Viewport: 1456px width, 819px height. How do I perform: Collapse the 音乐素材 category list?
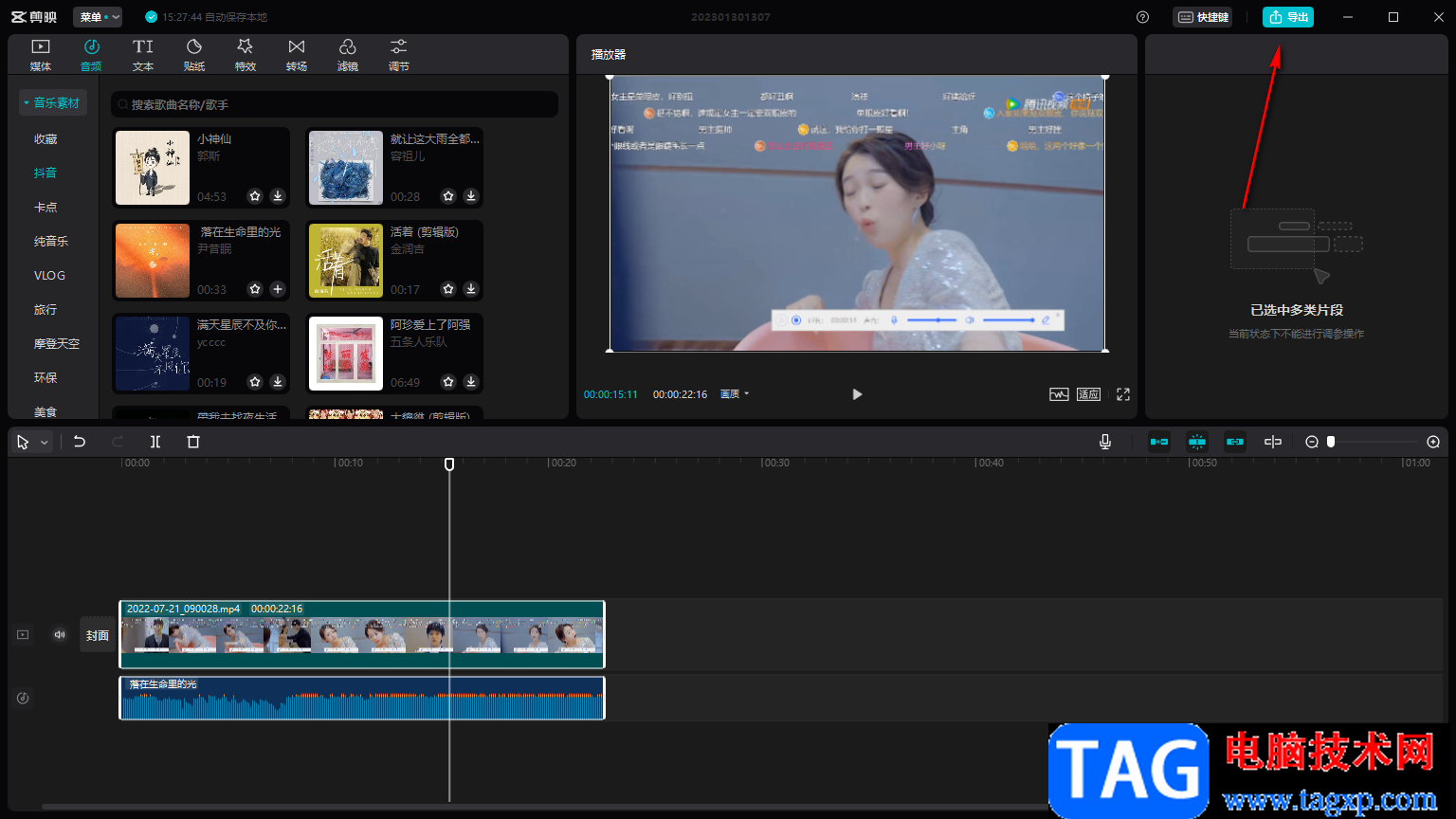tap(53, 102)
